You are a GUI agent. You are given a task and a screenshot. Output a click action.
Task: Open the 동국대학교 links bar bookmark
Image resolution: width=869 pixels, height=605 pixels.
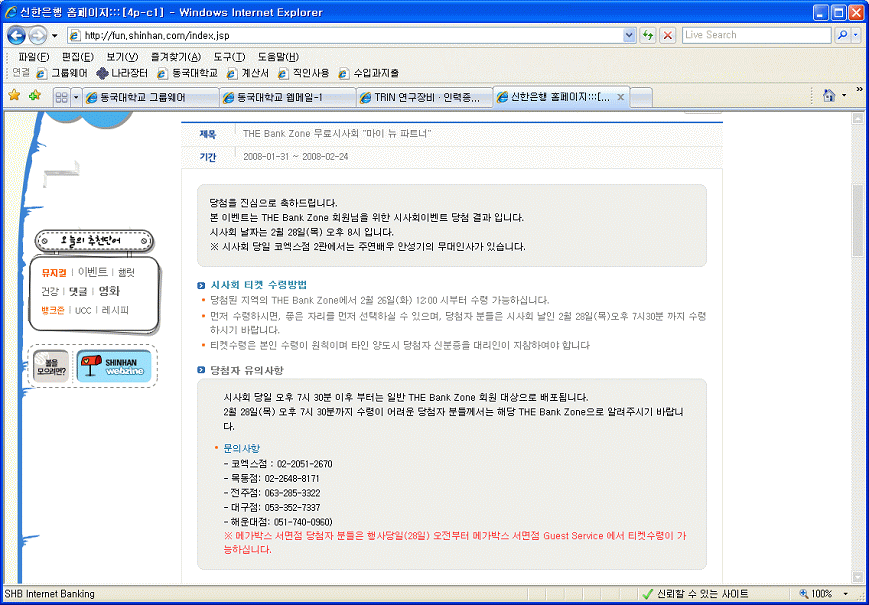(x=187, y=73)
